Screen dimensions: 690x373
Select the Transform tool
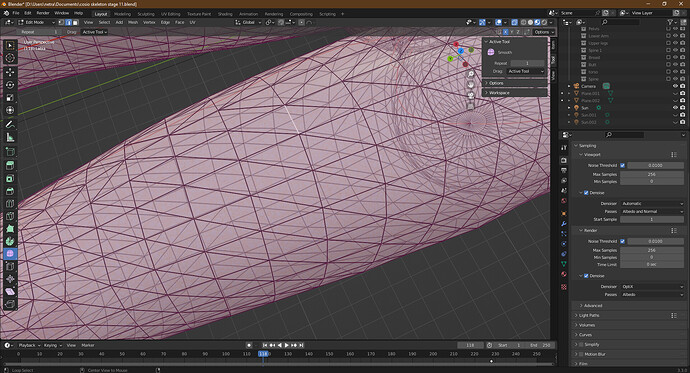click(10, 110)
